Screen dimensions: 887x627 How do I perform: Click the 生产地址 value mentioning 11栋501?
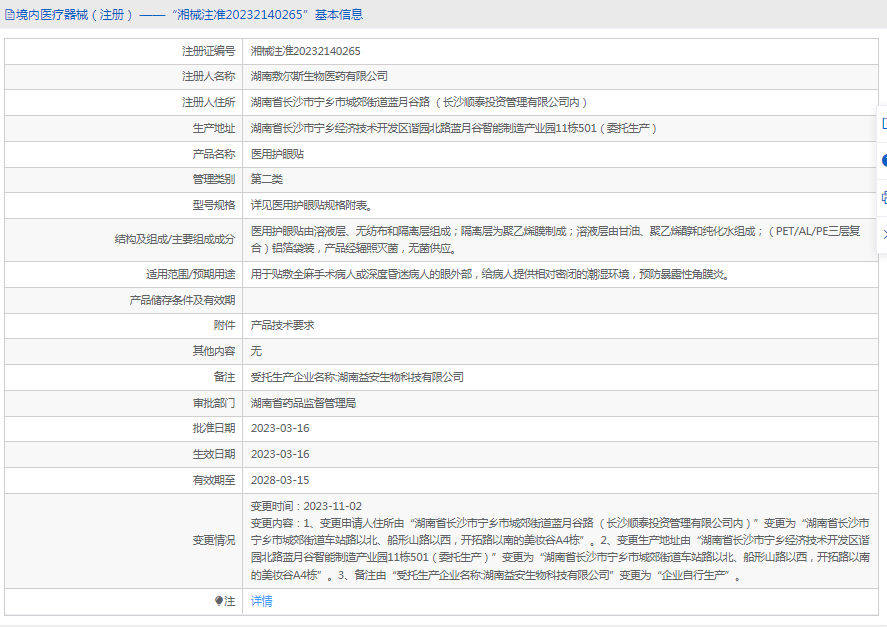[x=454, y=128]
